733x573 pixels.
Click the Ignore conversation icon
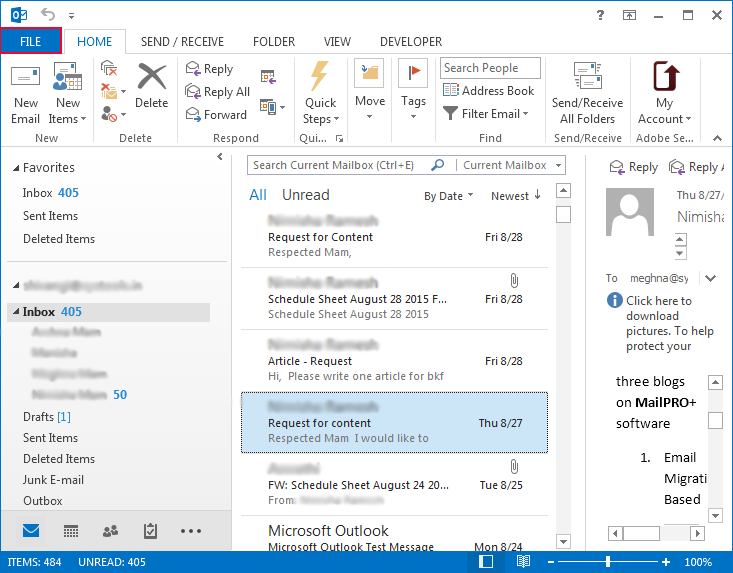pos(108,68)
